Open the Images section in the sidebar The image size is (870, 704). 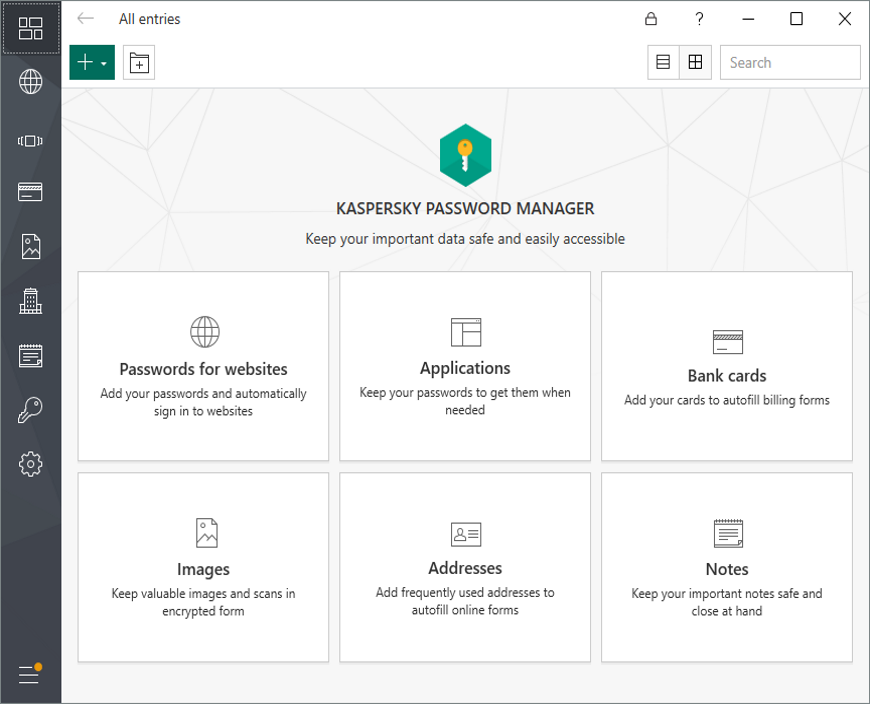pyautogui.click(x=30, y=246)
